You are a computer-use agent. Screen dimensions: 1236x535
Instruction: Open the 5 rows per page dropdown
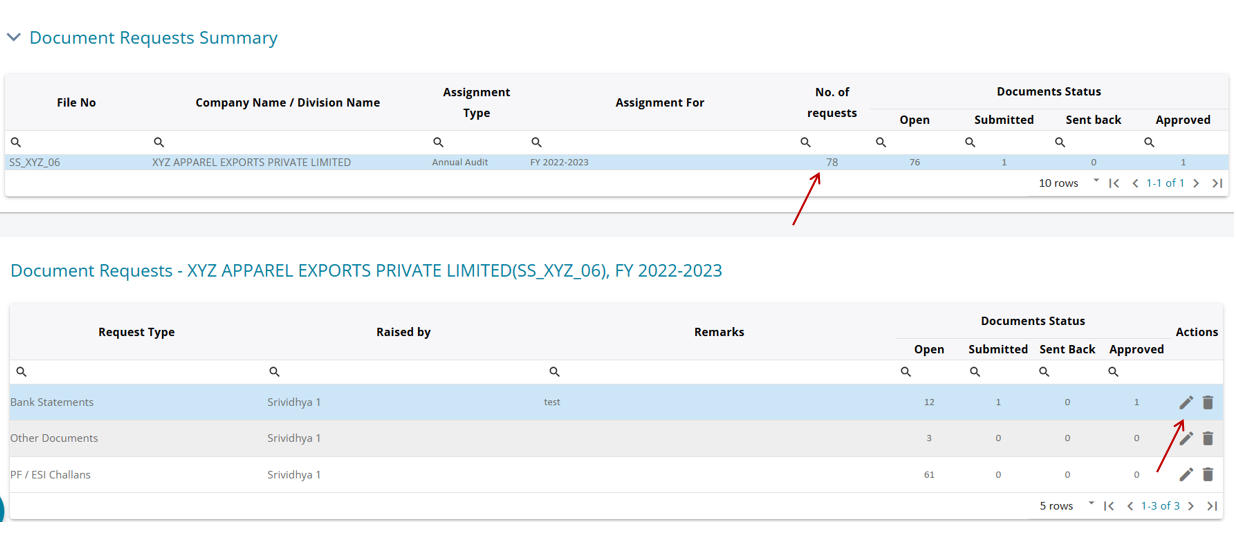(1065, 506)
